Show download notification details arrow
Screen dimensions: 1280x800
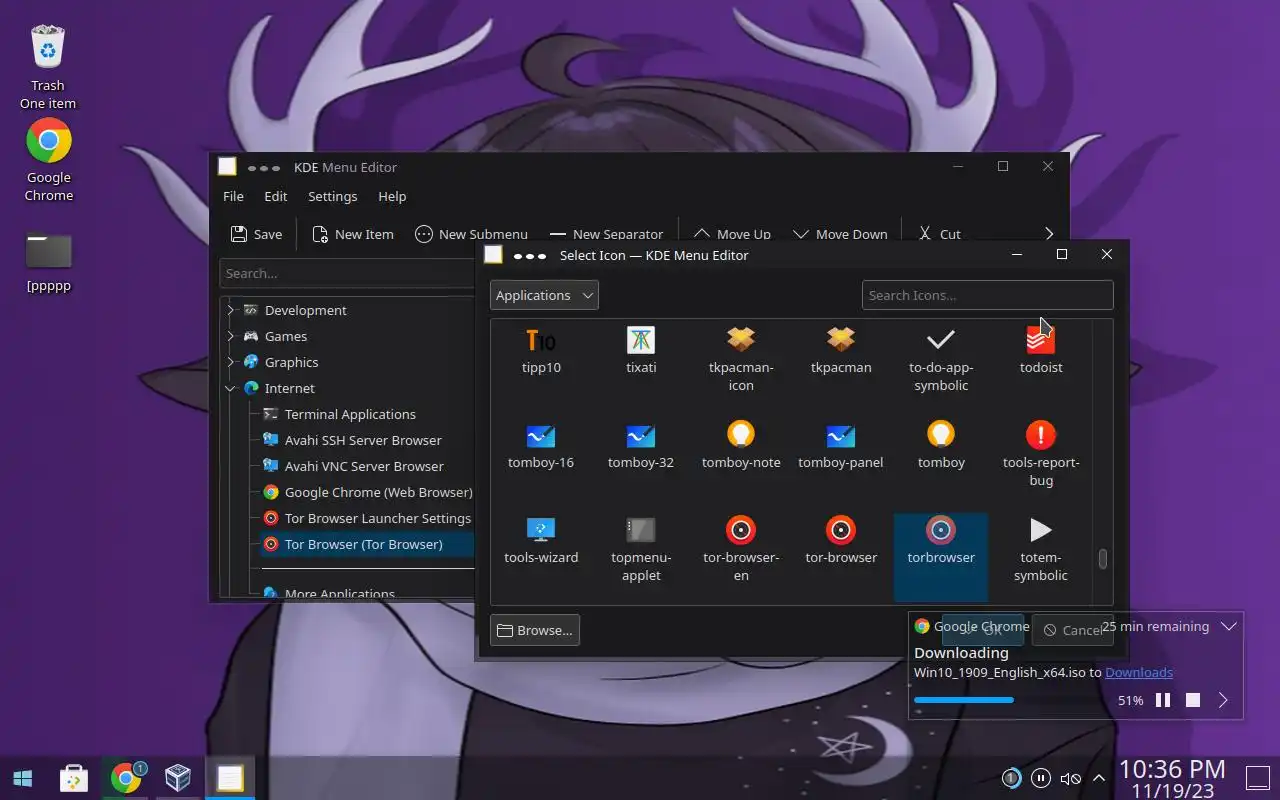pos(1223,701)
